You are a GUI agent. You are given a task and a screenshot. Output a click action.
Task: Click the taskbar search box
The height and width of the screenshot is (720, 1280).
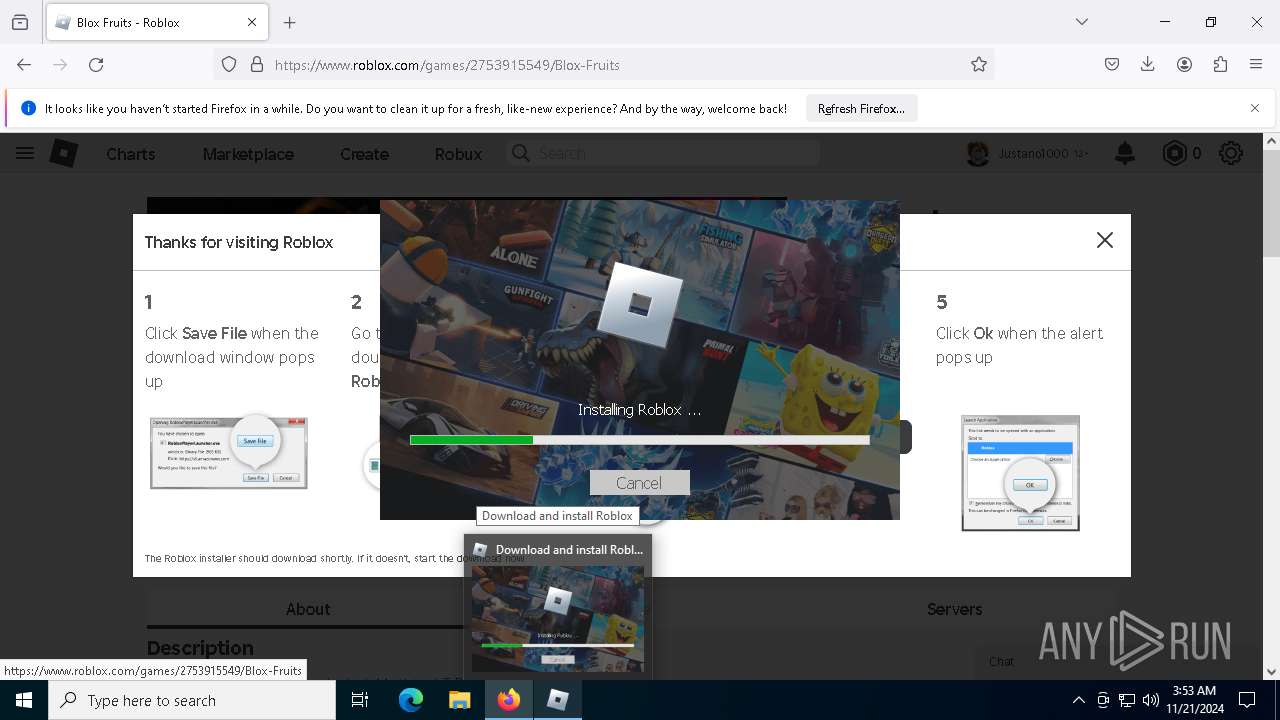192,700
